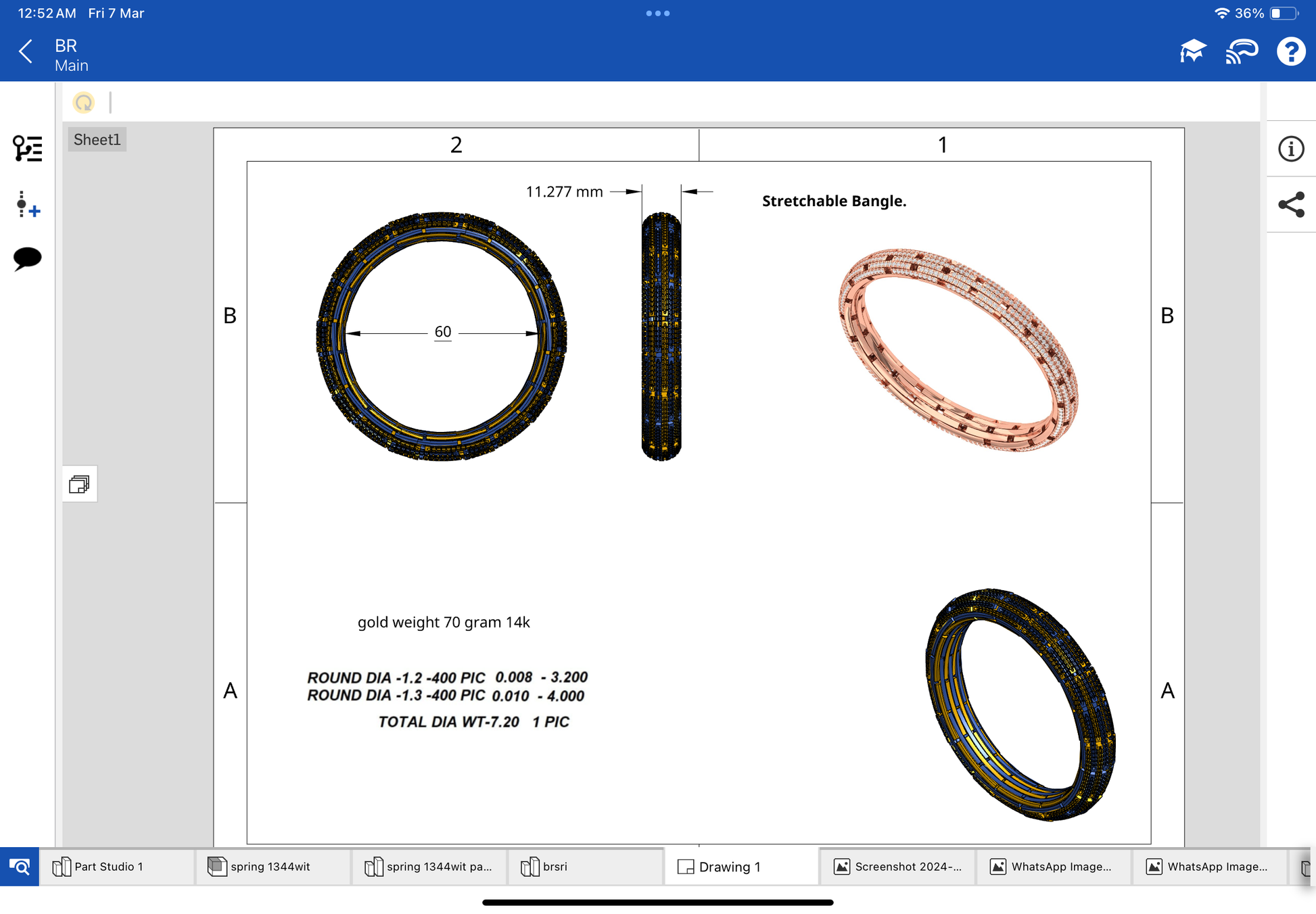Tap the back arrow to exit document
1316x914 pixels.
pyautogui.click(x=26, y=51)
